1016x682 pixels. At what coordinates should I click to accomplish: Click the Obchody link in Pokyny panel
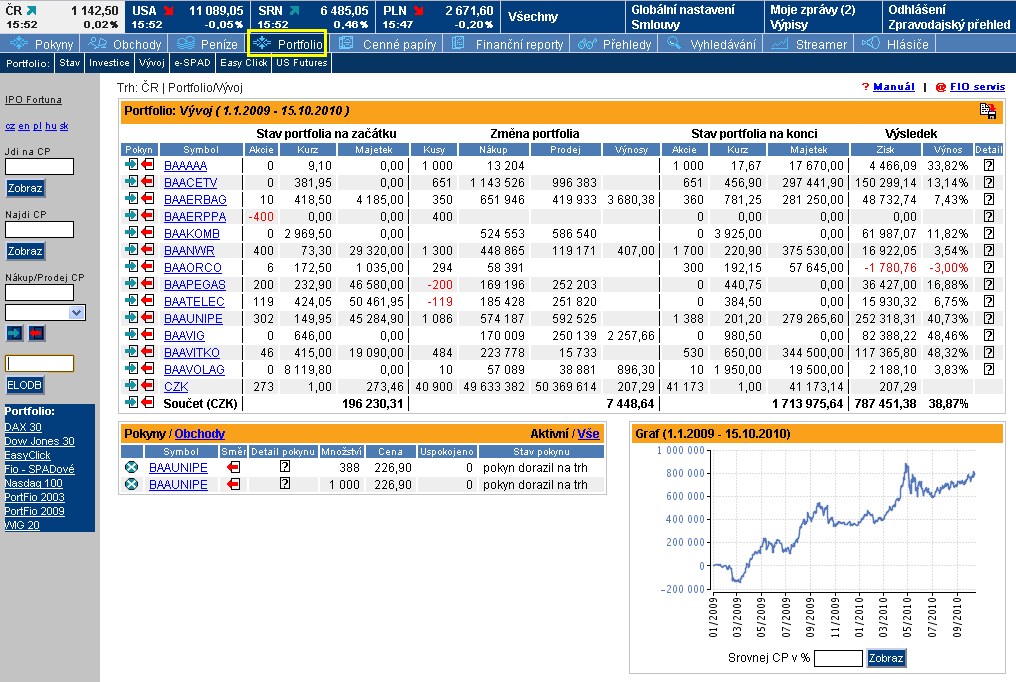(200, 434)
